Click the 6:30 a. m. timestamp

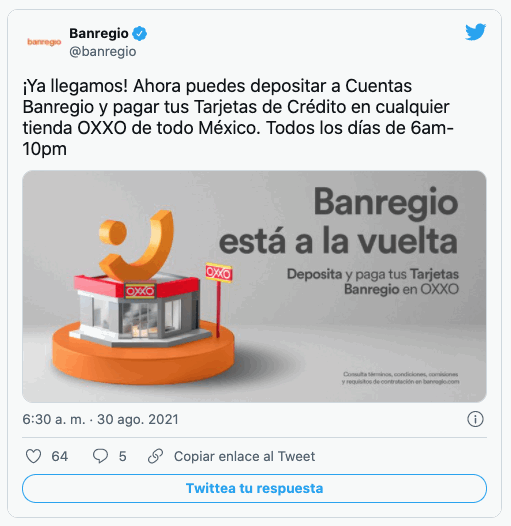54,419
